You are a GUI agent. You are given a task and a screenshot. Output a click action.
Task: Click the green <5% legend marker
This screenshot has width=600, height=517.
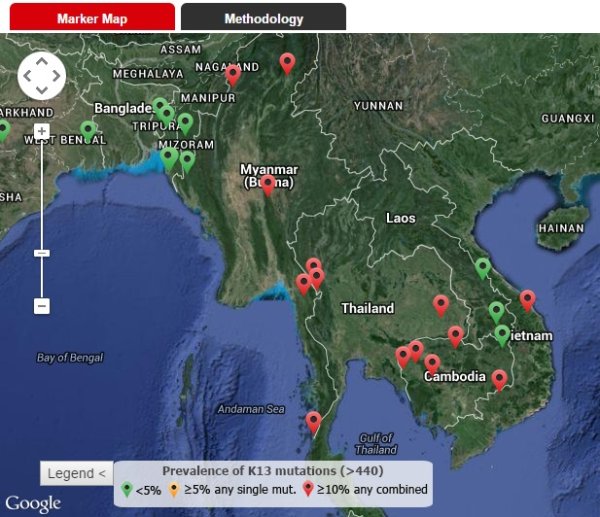click(x=126, y=489)
